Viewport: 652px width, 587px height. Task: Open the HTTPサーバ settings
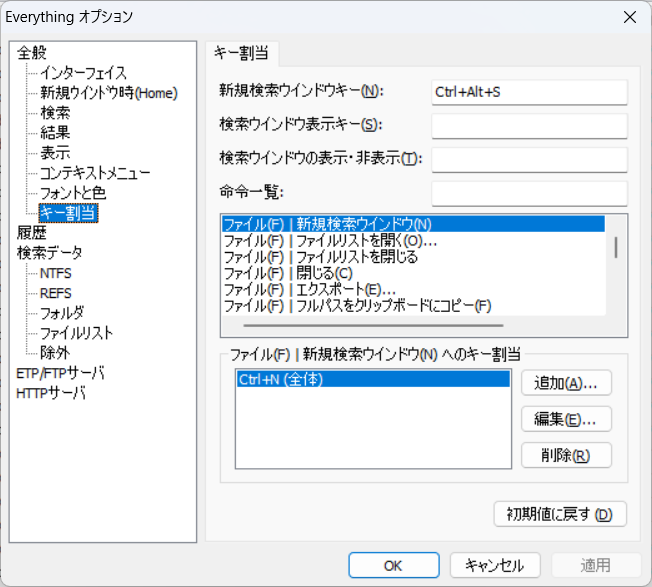click(x=51, y=393)
